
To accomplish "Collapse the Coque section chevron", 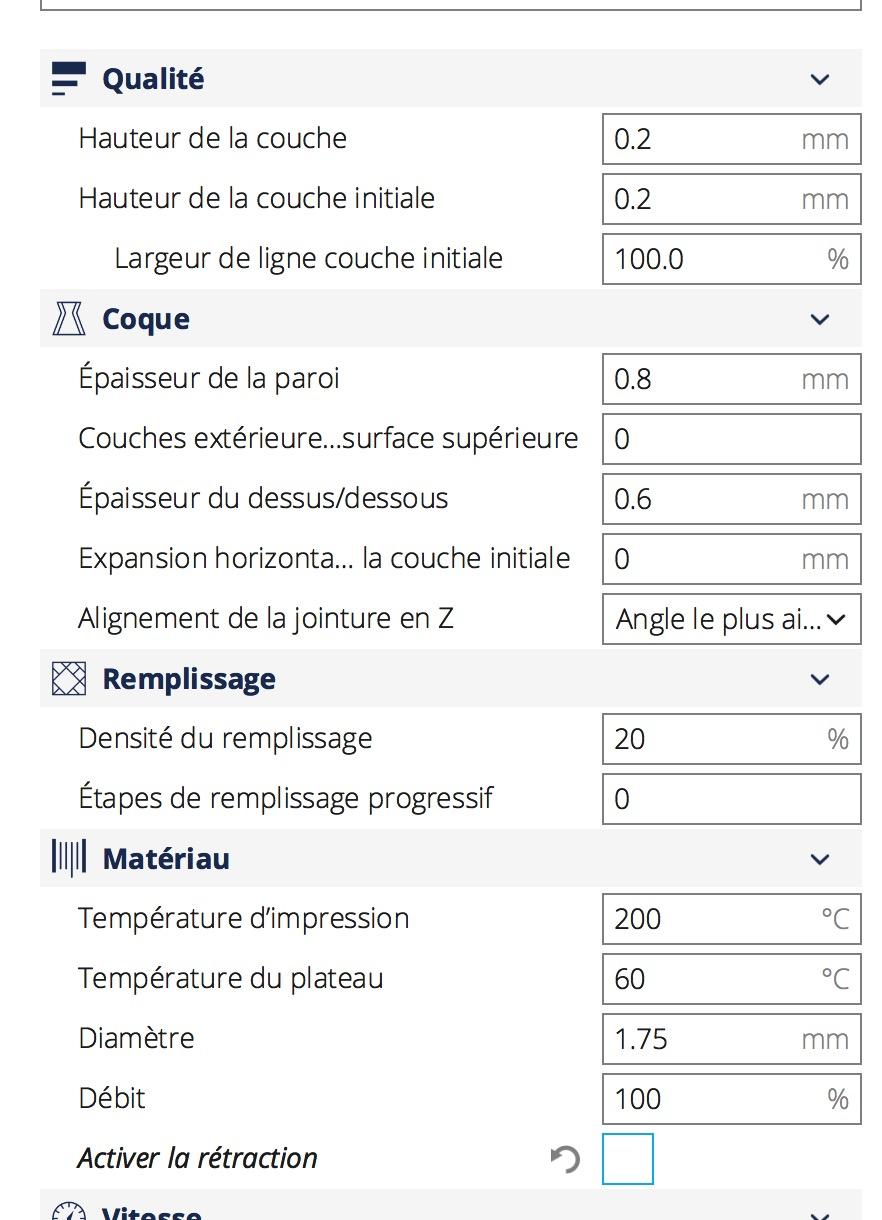I will tap(820, 319).
